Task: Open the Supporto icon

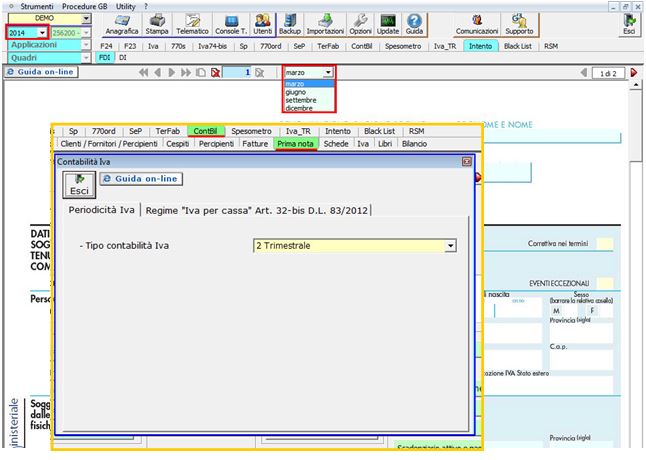Action: point(519,24)
